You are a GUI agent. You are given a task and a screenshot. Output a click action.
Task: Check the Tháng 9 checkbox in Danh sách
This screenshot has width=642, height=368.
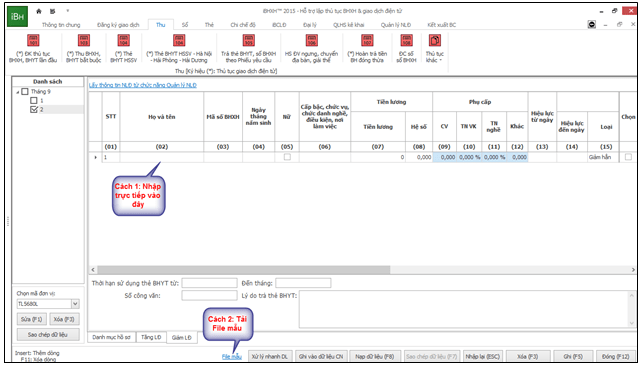[x=25, y=92]
